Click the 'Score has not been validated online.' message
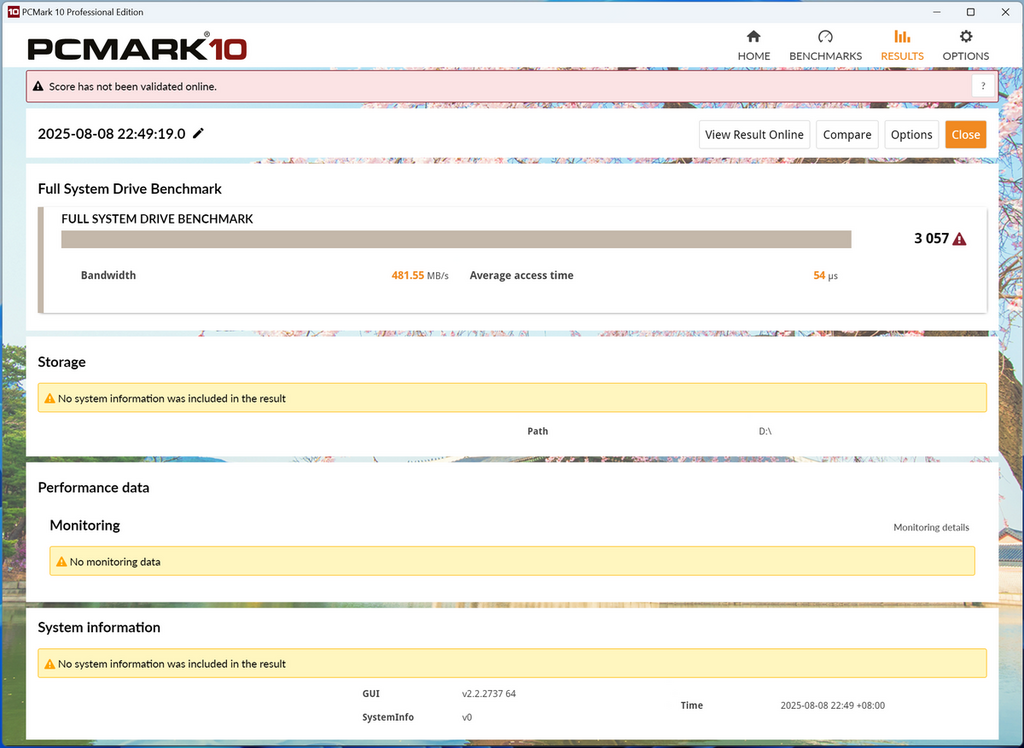The width and height of the screenshot is (1024, 748). [x=133, y=86]
